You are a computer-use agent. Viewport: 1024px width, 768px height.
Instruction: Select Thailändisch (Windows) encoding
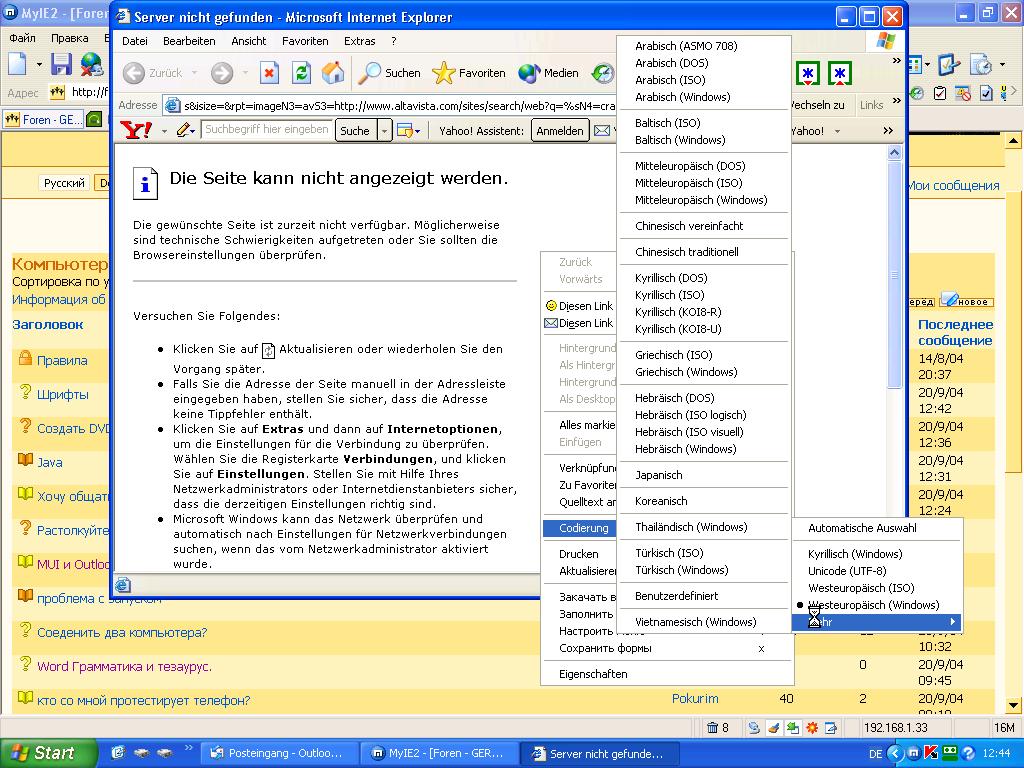691,527
